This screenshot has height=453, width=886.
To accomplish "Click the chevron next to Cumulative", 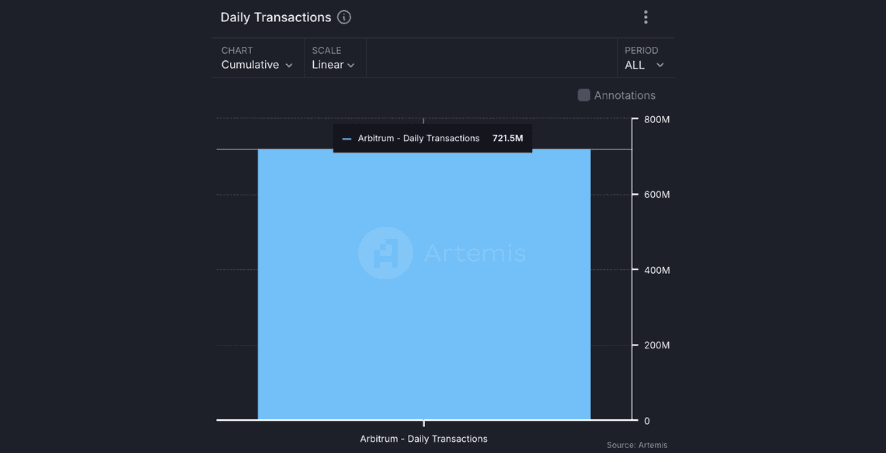I will click(289, 66).
